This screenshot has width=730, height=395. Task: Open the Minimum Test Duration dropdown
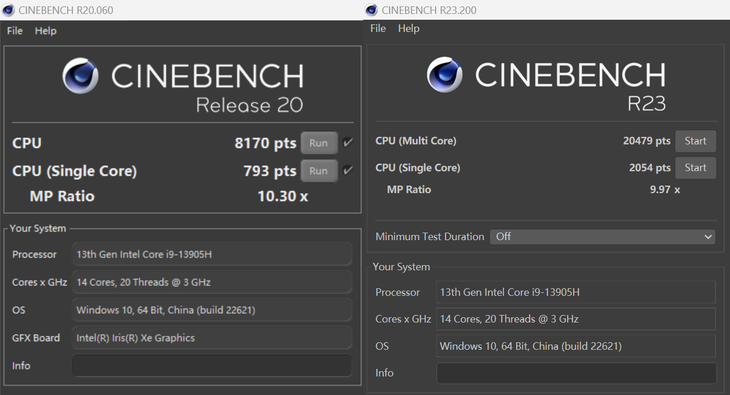point(603,237)
